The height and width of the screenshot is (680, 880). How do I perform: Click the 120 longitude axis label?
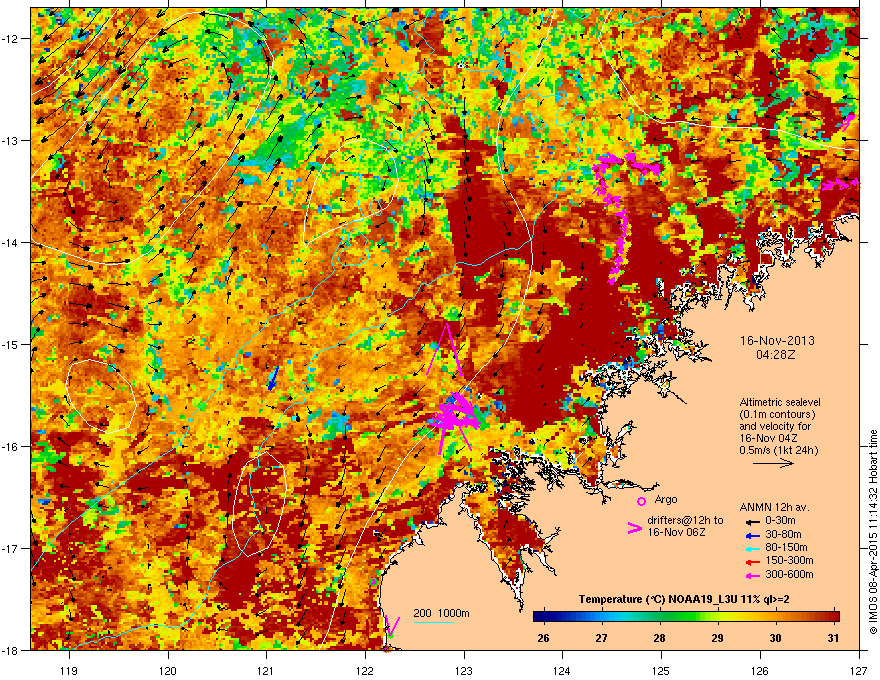tap(168, 670)
